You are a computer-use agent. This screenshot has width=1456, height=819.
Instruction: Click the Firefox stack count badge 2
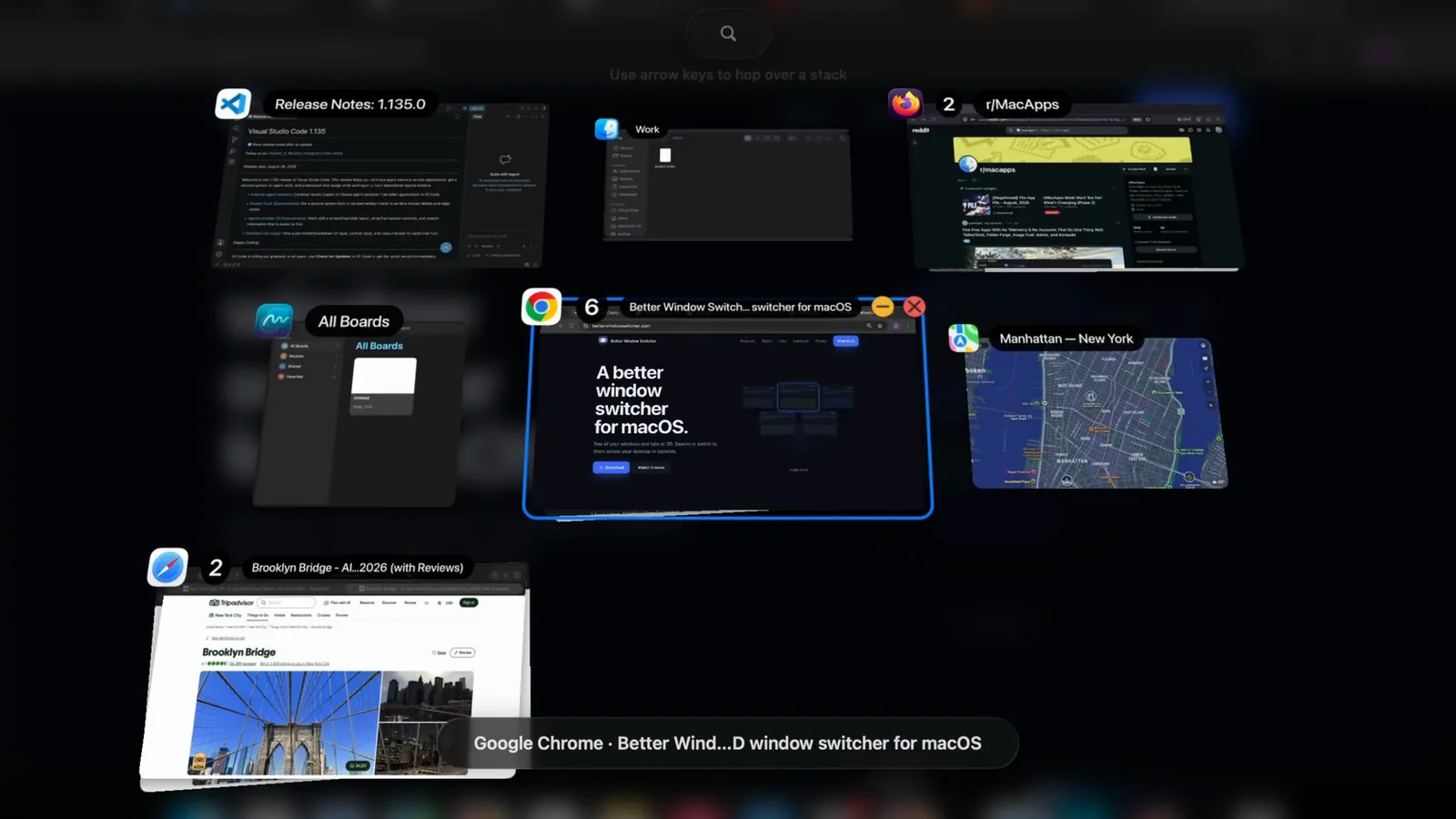tap(948, 104)
